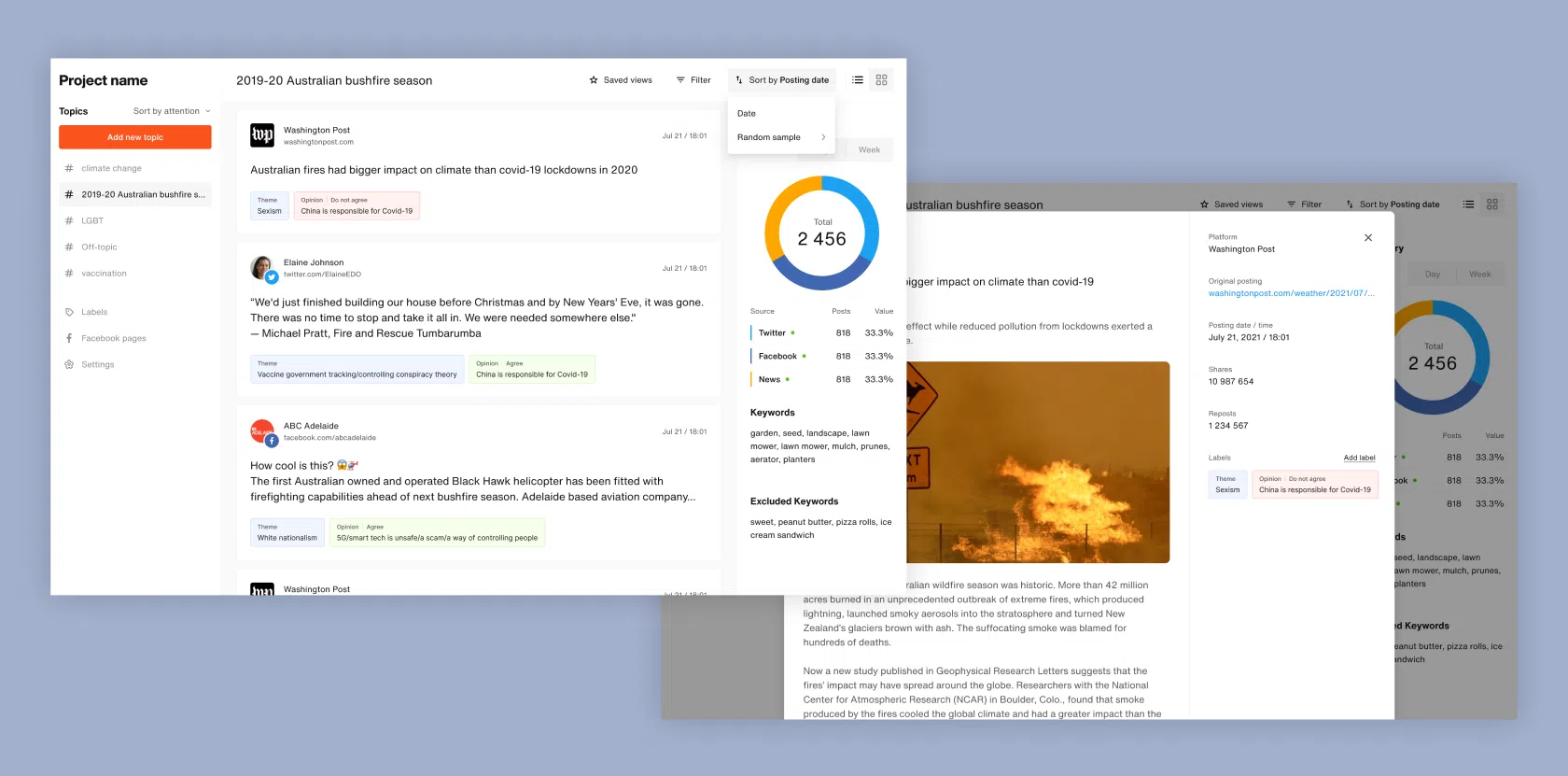The image size is (1568, 776).
Task: Open Sort by Posting date in back window
Action: pos(1393,205)
